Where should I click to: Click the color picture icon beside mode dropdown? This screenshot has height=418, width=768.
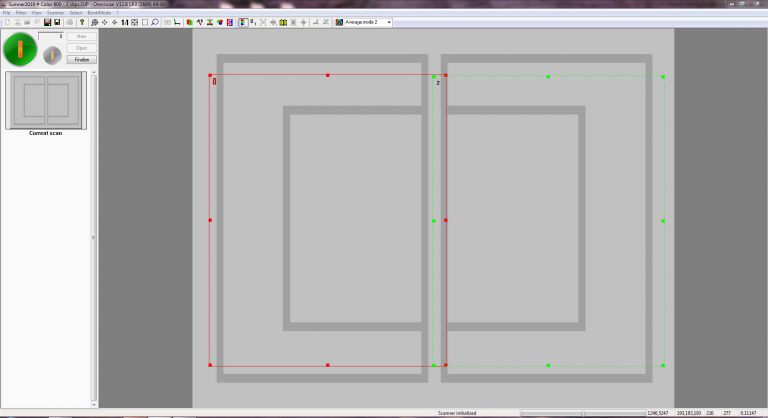pos(339,21)
